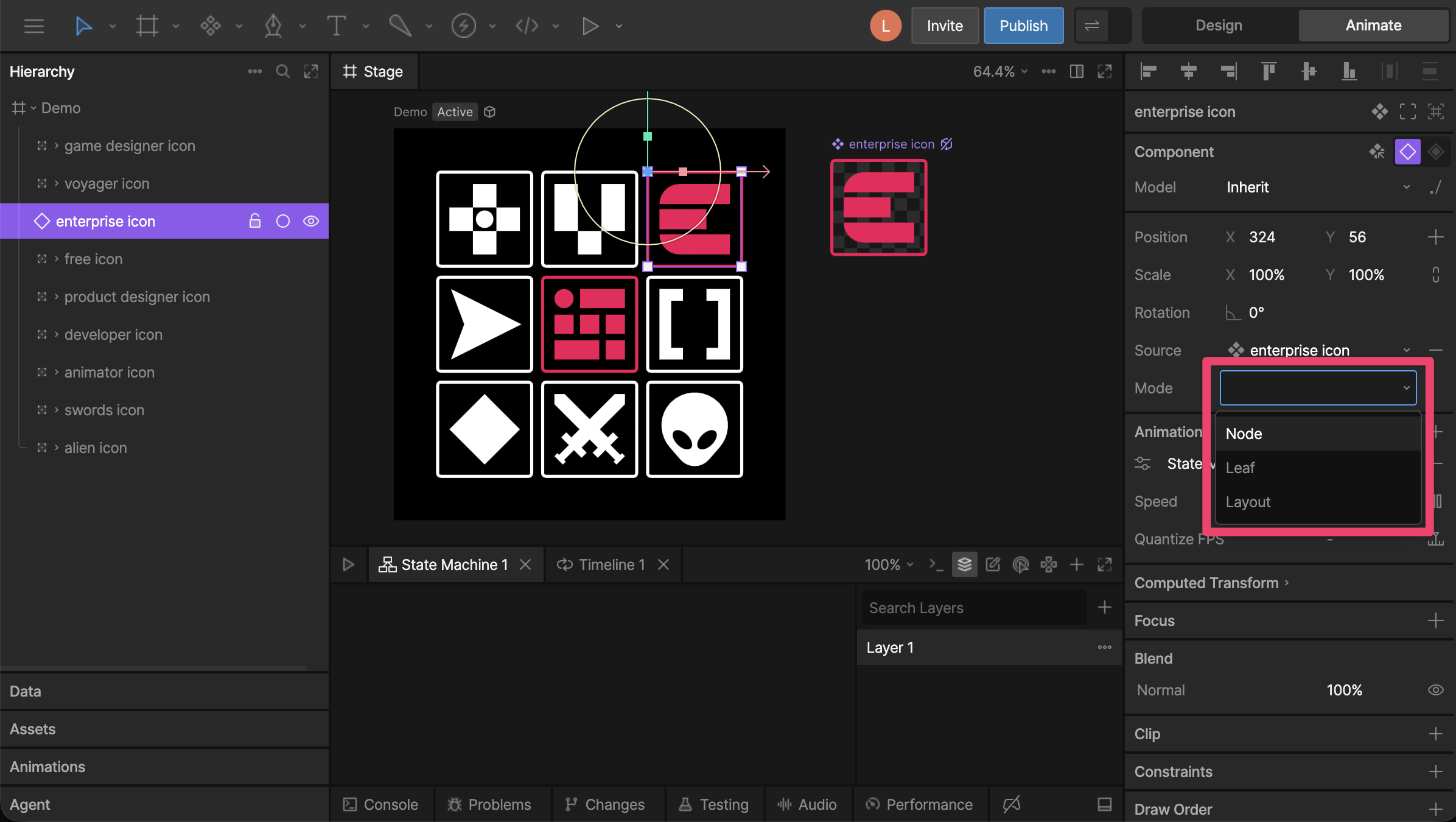Select the Text tool
Image resolution: width=1456 pixels, height=822 pixels.
coord(337,26)
